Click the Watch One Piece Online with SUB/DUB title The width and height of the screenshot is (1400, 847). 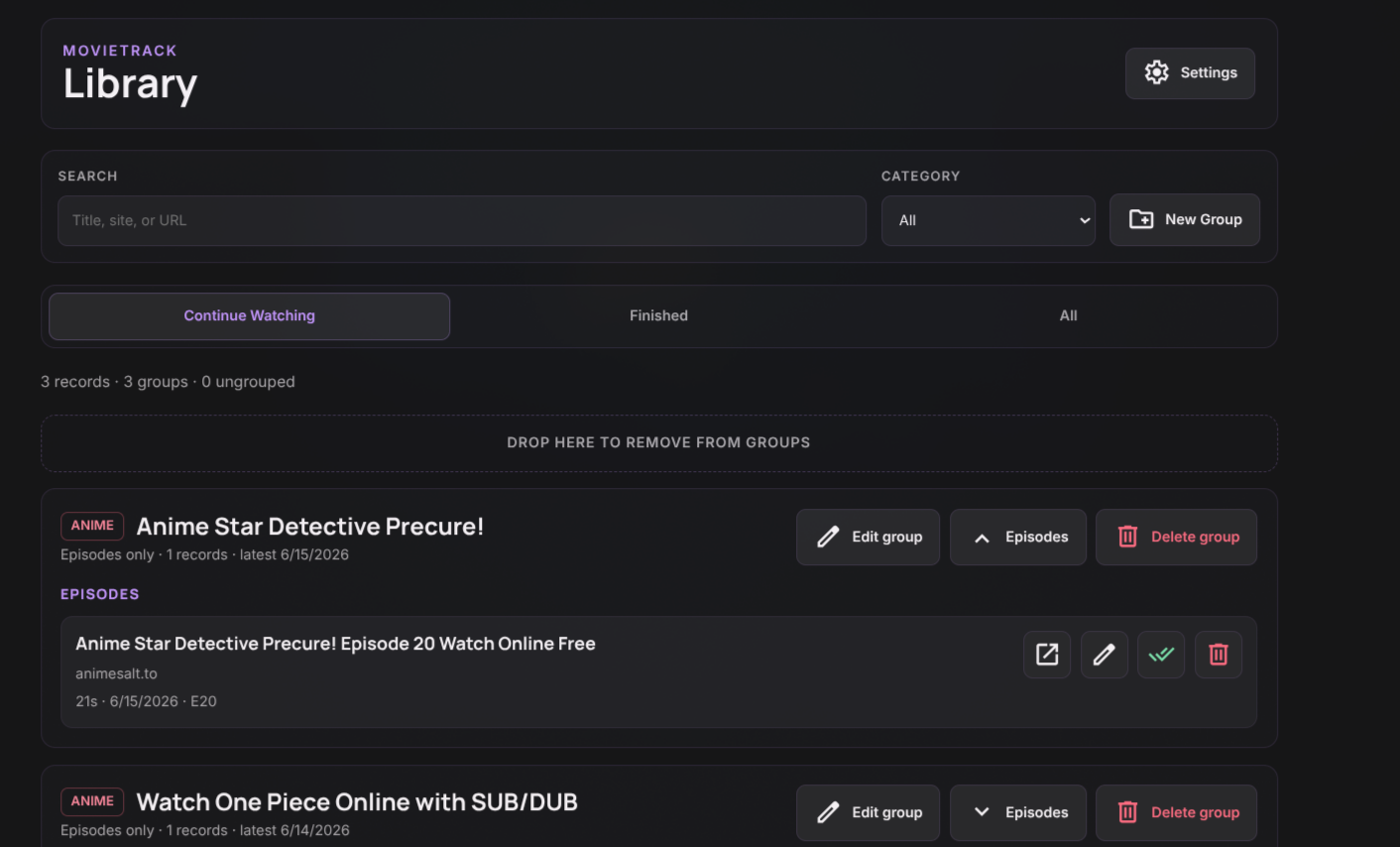point(357,802)
